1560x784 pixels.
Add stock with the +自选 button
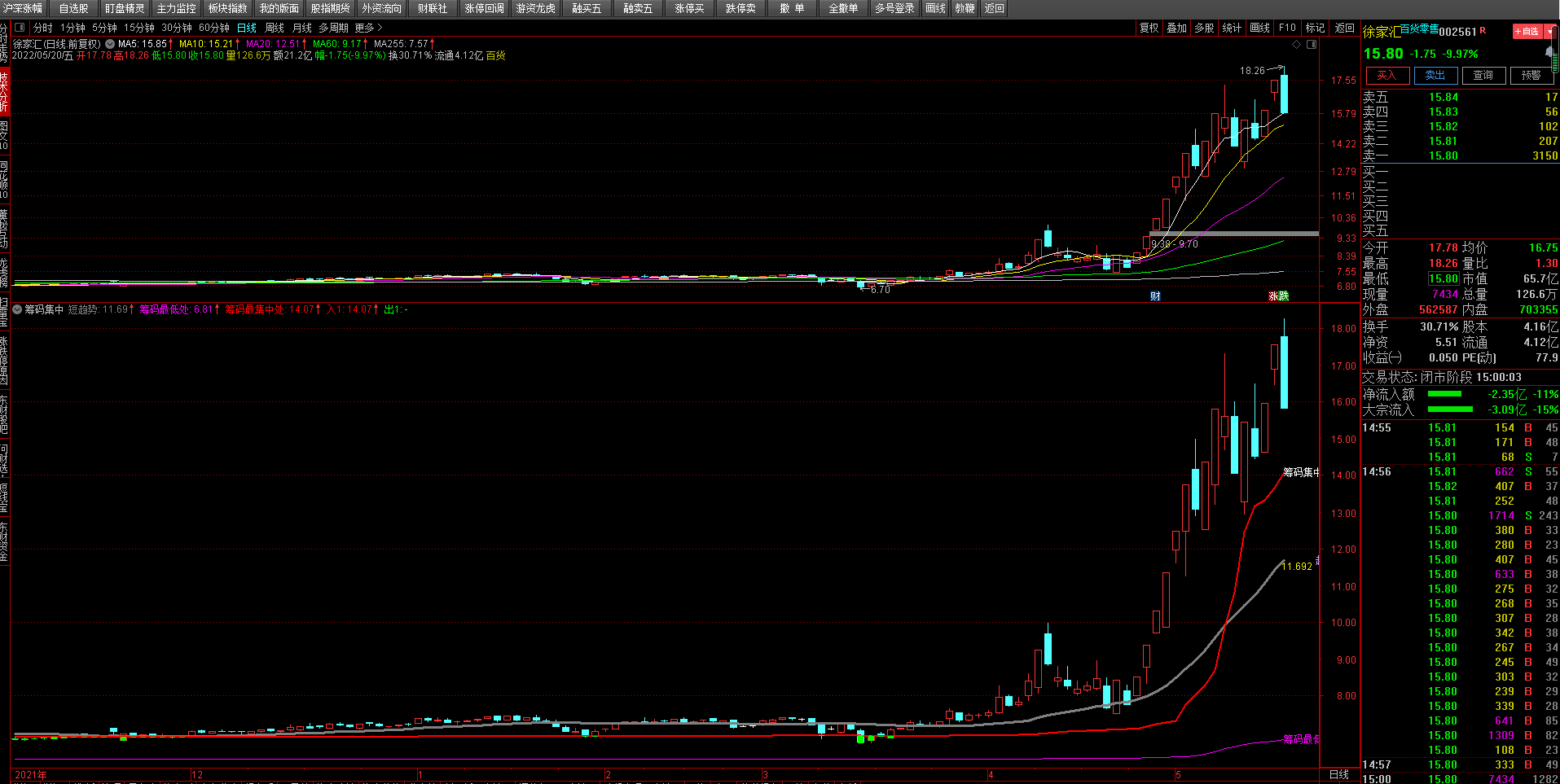tap(1528, 32)
